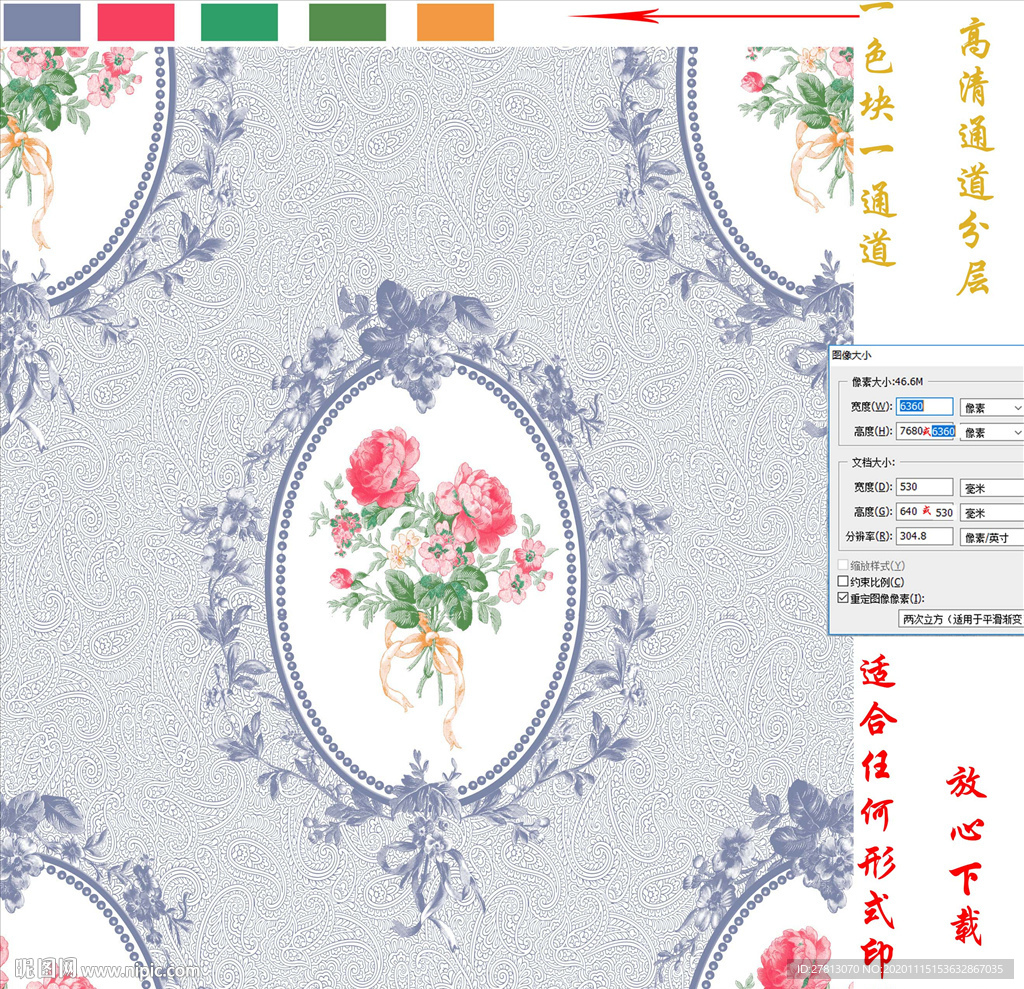Click the resolution field showing 304.8
The width and height of the screenshot is (1024, 989).
[x=924, y=536]
